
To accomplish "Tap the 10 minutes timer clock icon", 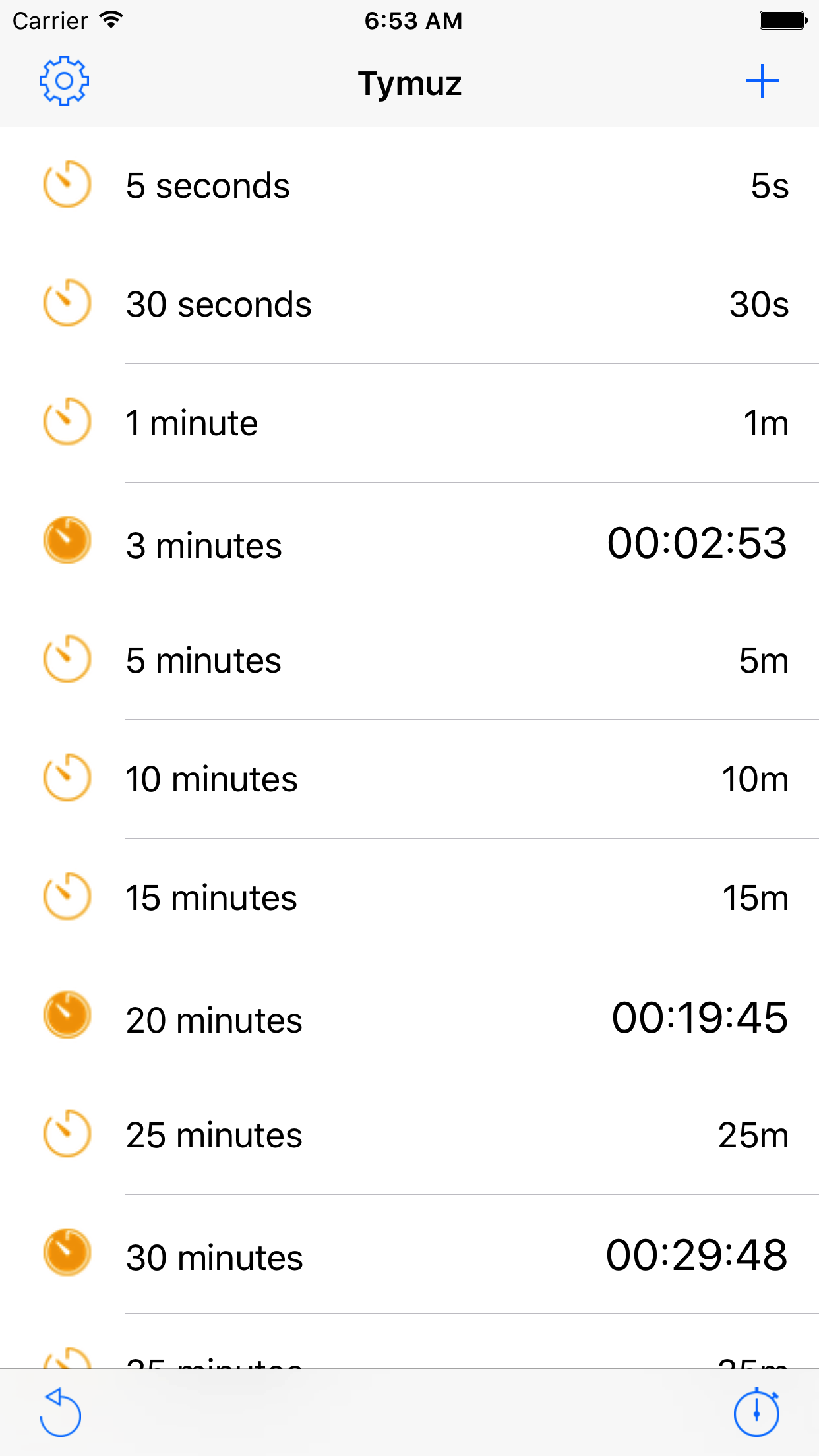I will coord(67,777).
